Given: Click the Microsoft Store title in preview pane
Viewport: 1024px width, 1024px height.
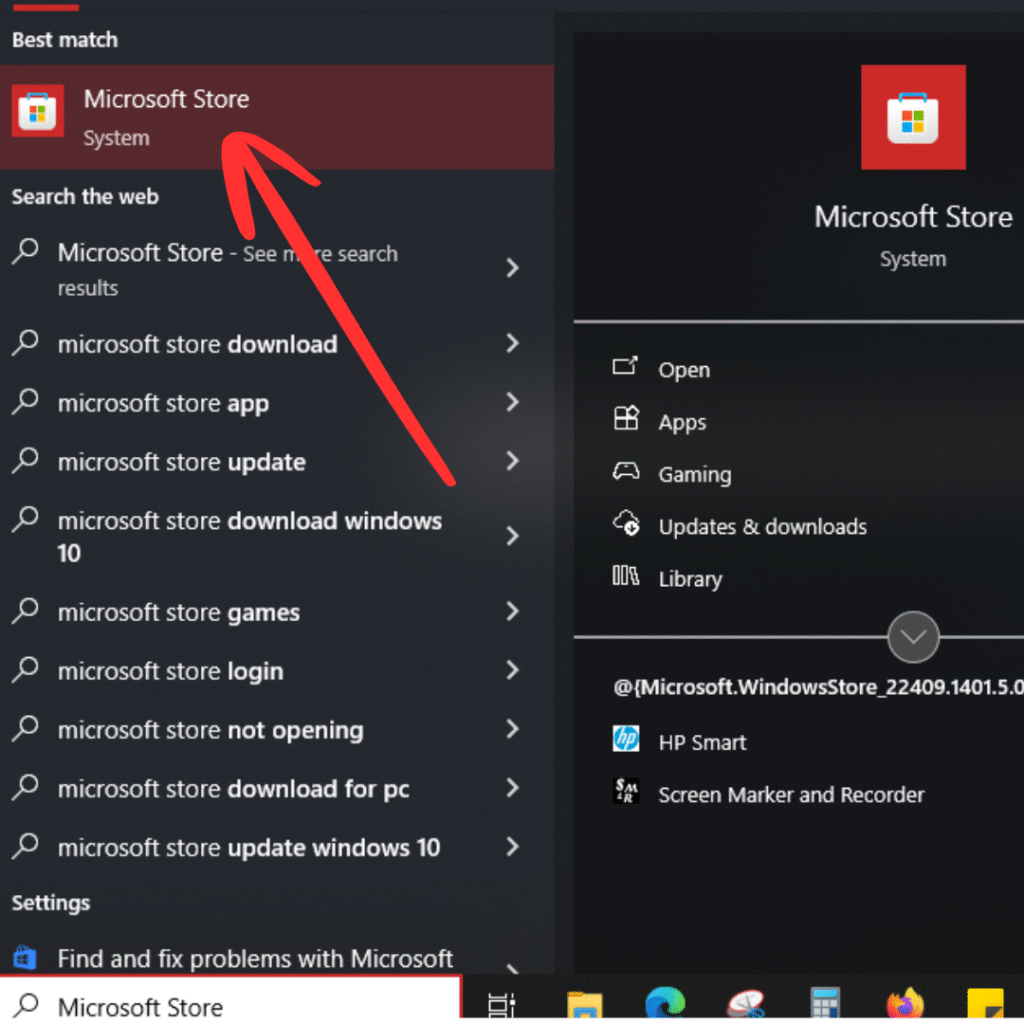Looking at the screenshot, I should (913, 217).
